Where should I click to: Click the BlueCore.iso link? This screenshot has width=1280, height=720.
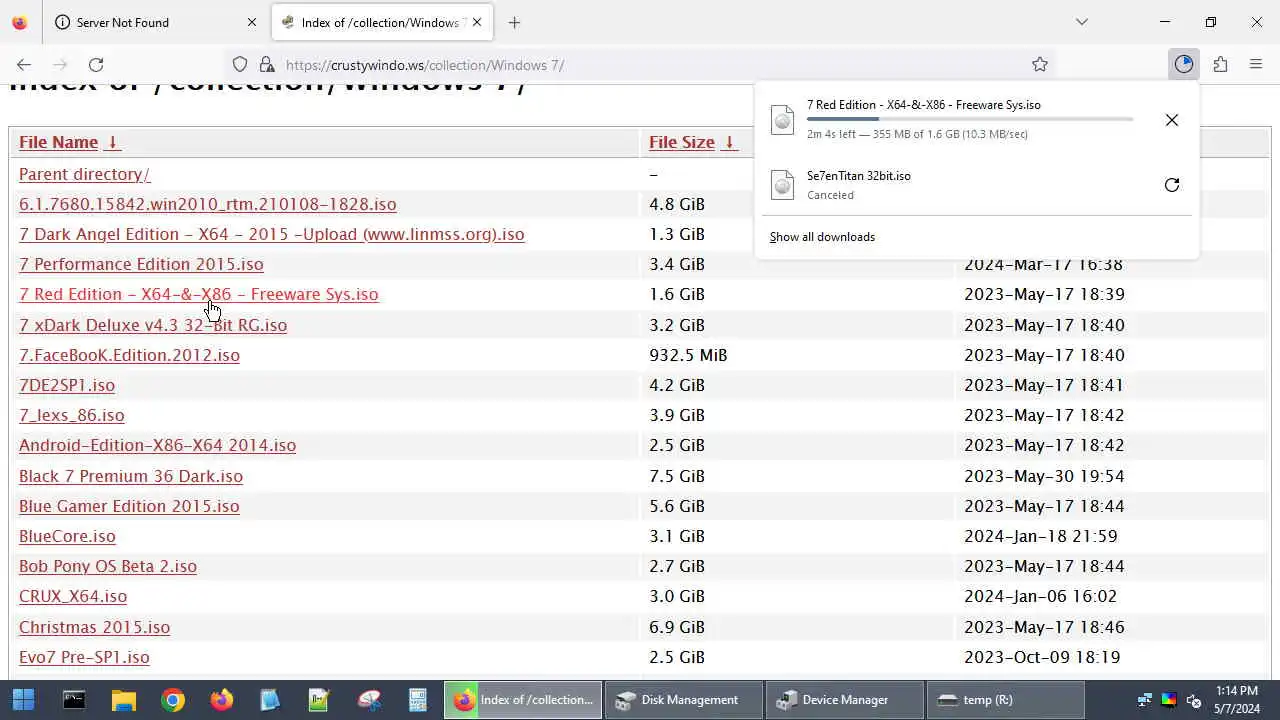click(67, 536)
